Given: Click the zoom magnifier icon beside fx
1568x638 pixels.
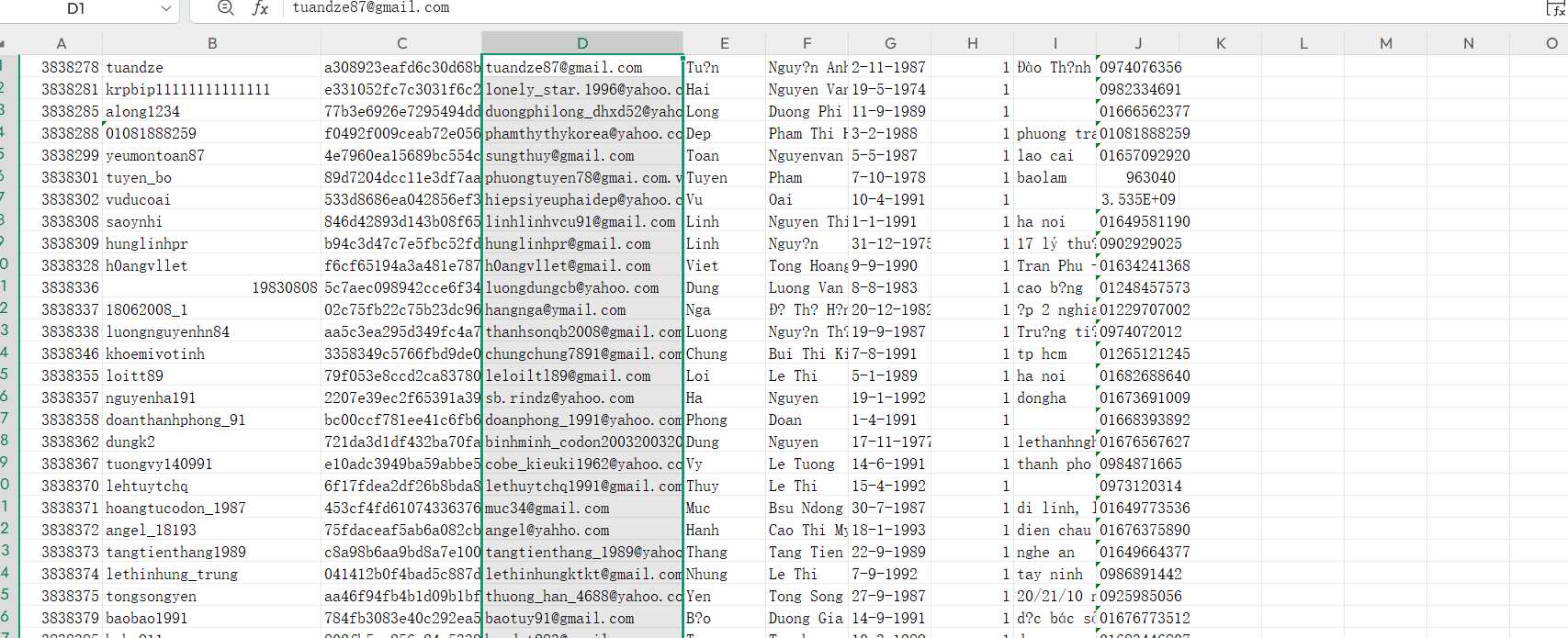Looking at the screenshot, I should [x=226, y=8].
